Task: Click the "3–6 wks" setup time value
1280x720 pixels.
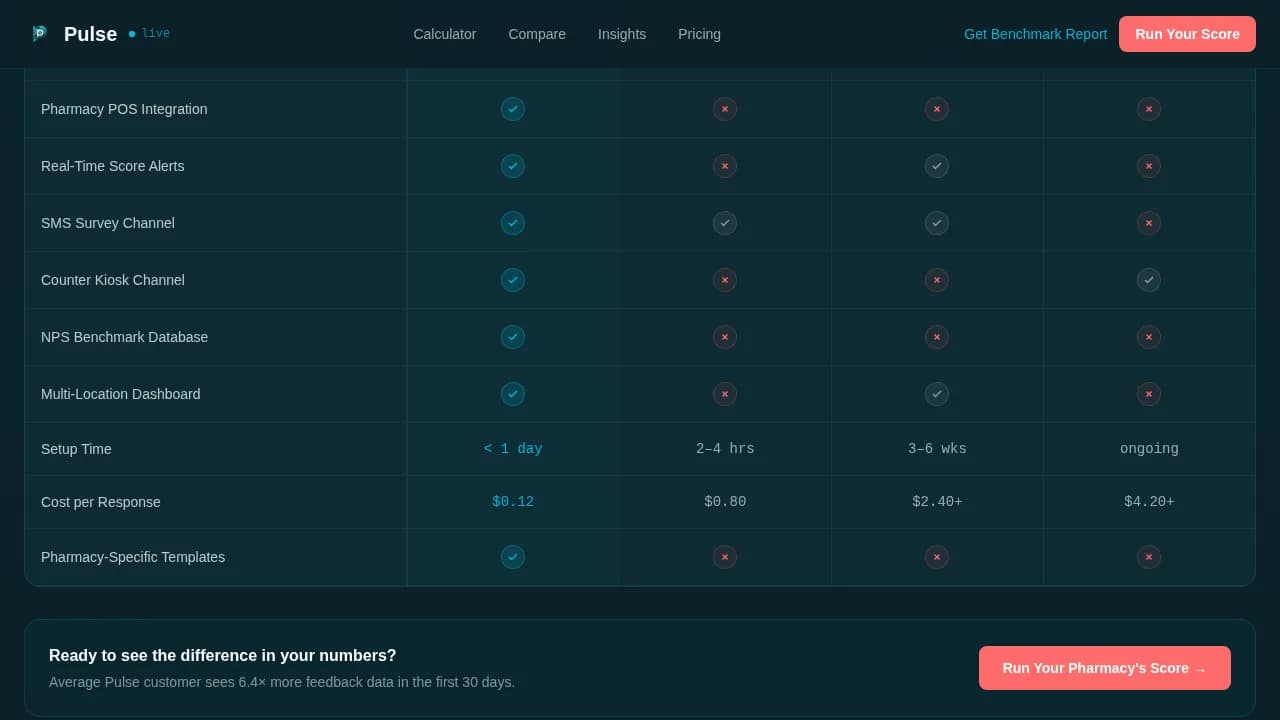Action: point(937,449)
